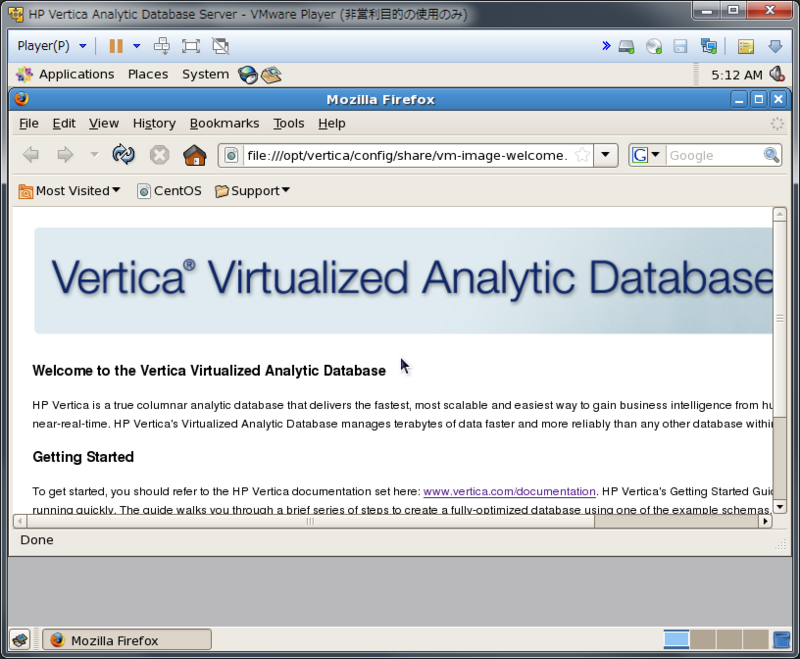Expand the VMware devices chevron
This screenshot has width=800, height=659.
[606, 46]
